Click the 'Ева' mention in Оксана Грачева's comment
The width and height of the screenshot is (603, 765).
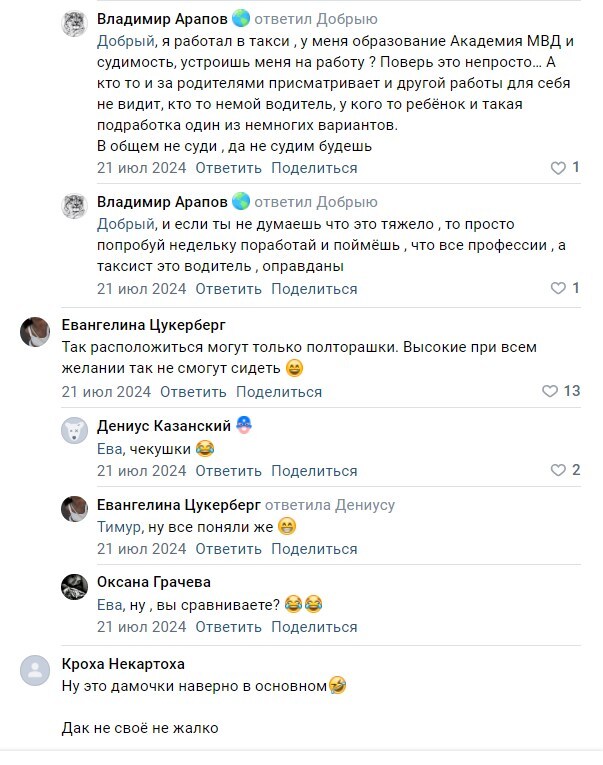tap(109, 604)
